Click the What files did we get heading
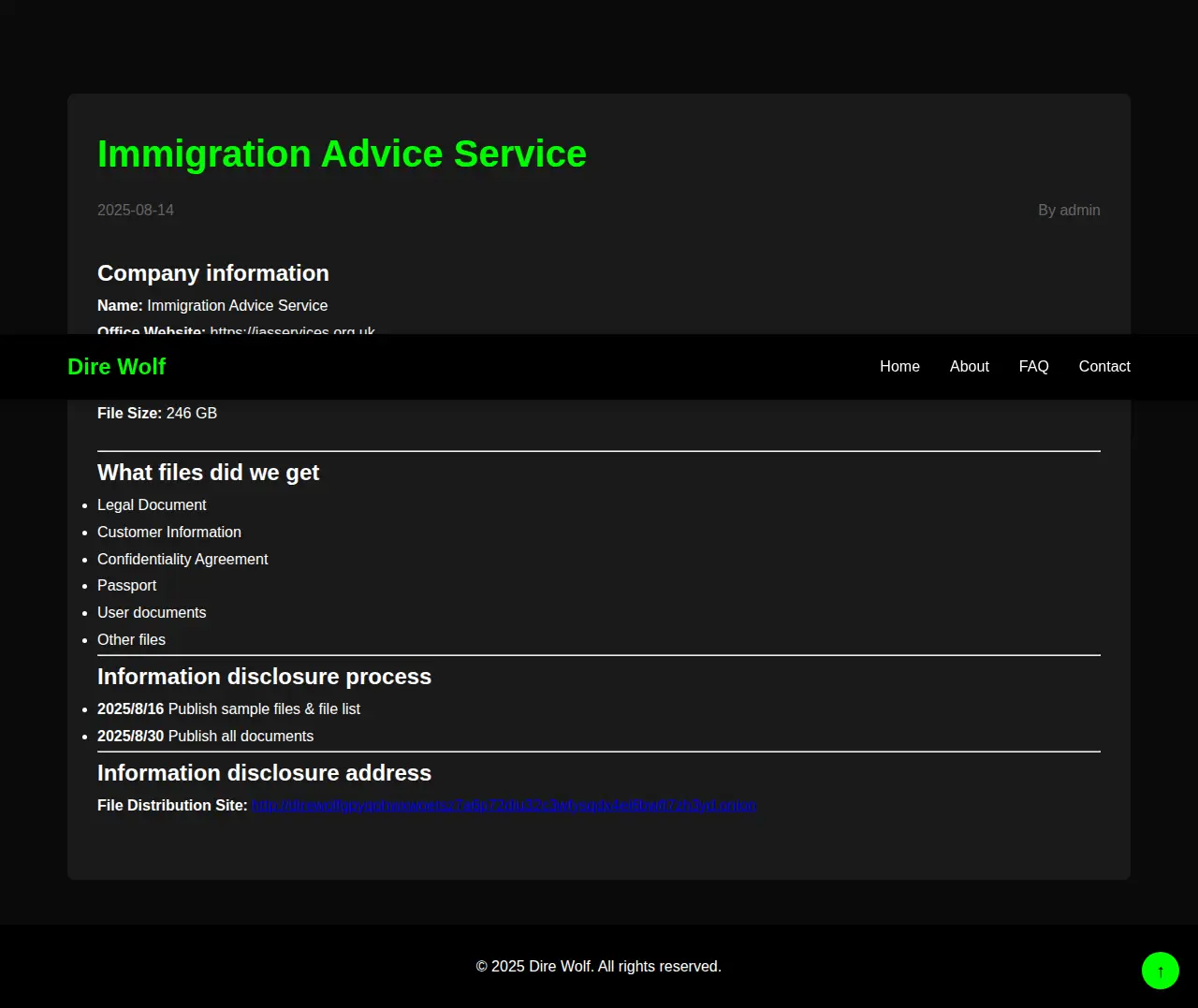This screenshot has width=1198, height=1008. point(208,473)
